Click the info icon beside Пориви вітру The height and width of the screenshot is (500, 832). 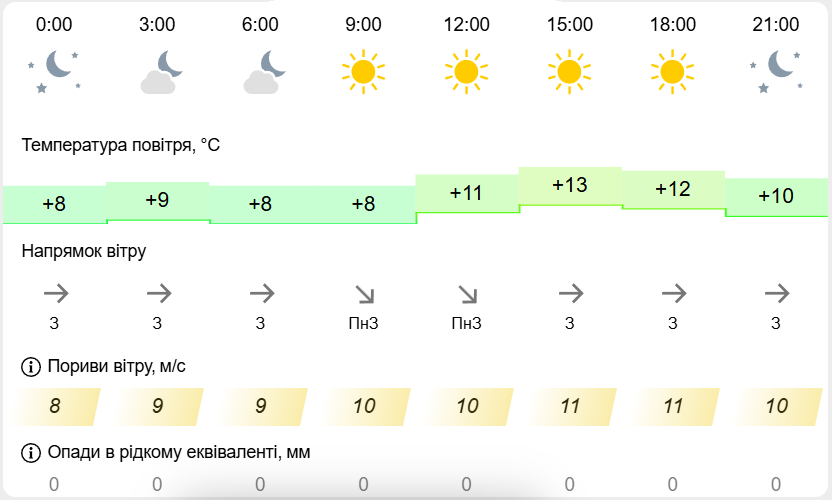[30, 367]
